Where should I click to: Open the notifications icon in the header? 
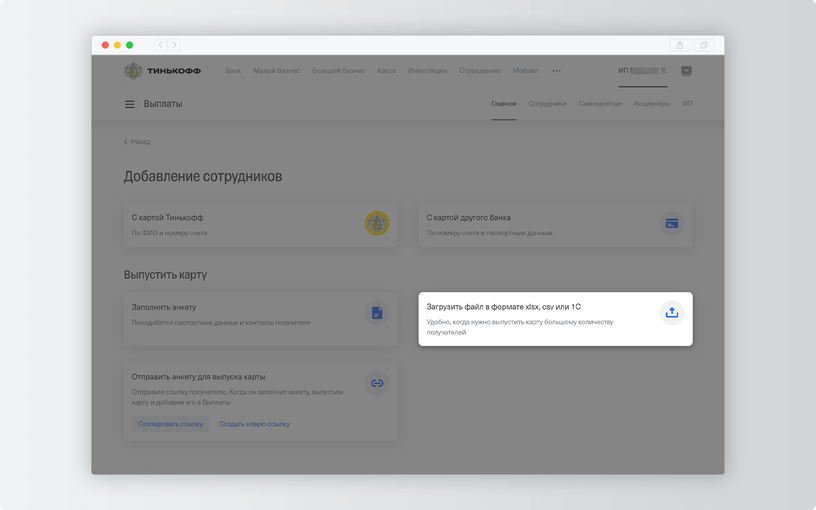[x=686, y=71]
